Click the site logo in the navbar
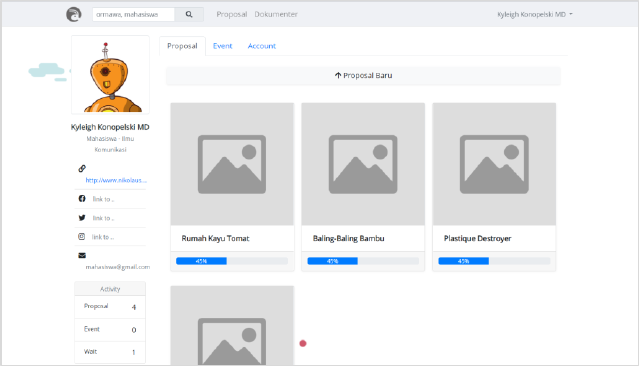This screenshot has width=639, height=366. click(x=74, y=14)
